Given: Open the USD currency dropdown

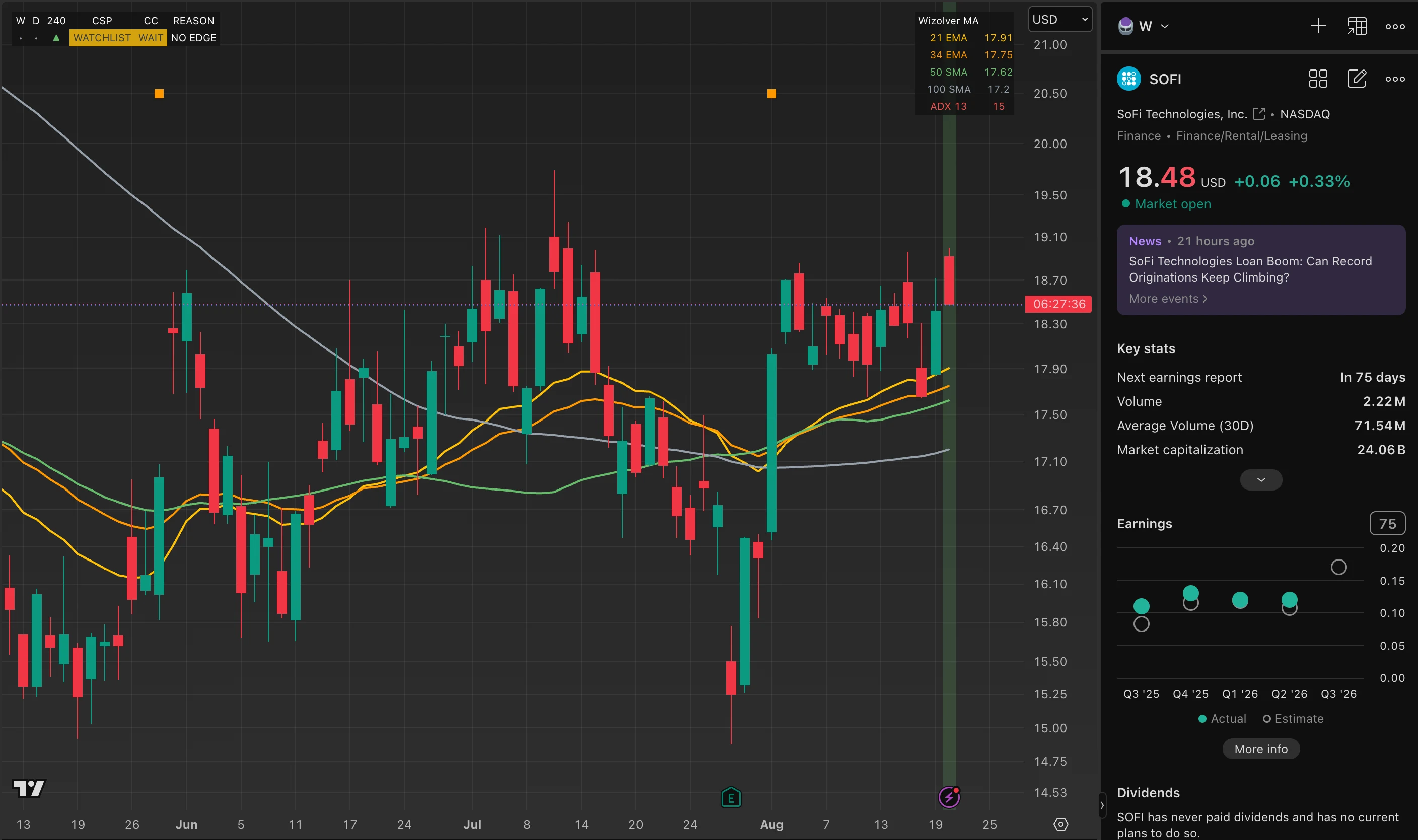Looking at the screenshot, I should [1060, 20].
